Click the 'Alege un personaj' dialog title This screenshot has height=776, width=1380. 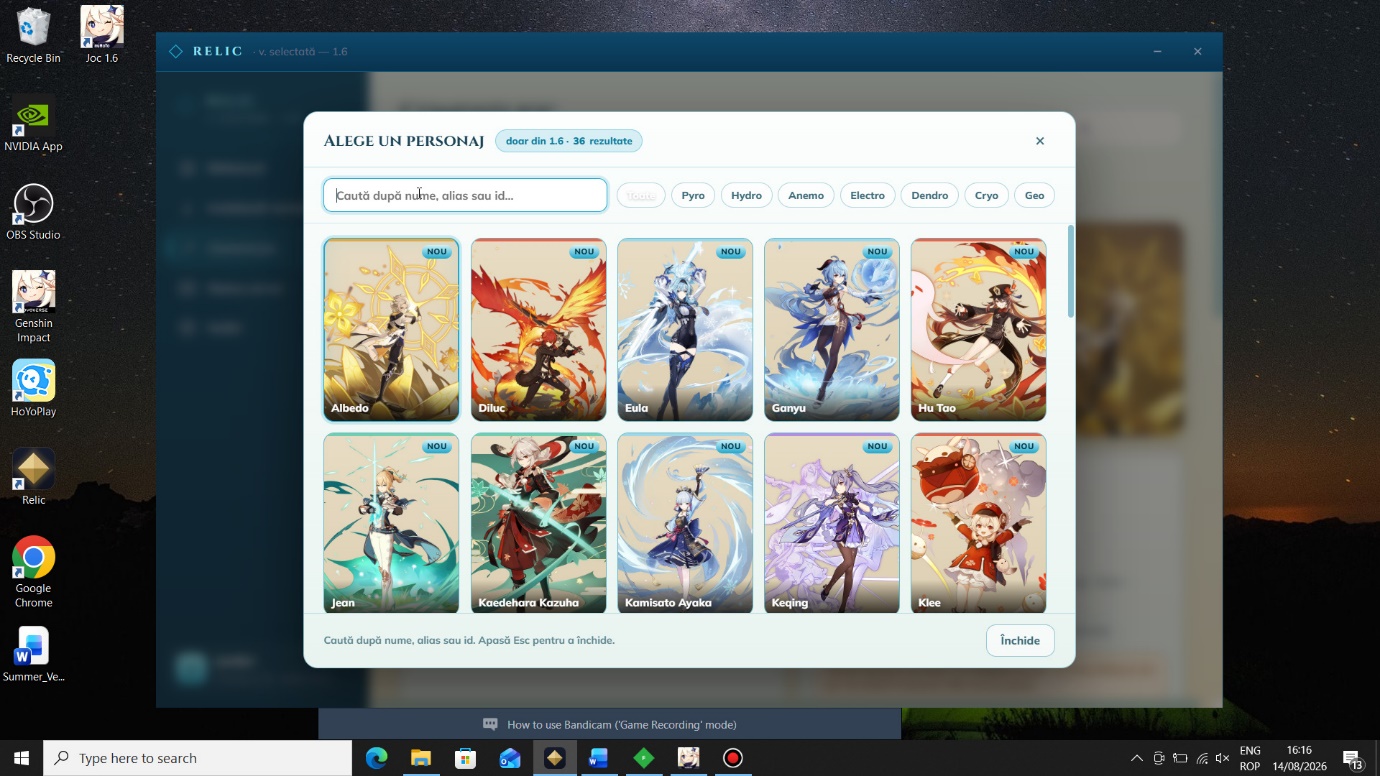click(x=404, y=141)
